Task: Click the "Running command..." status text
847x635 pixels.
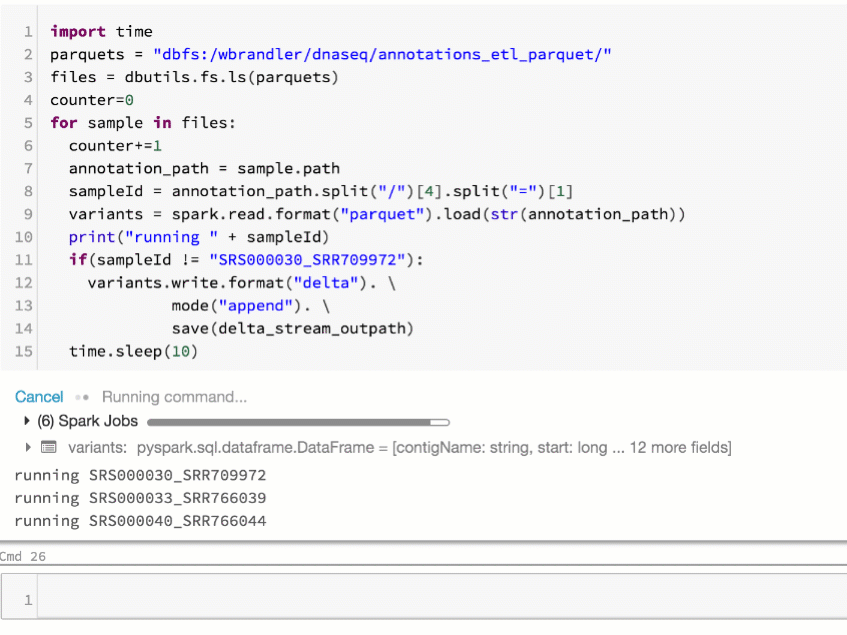Action: 174,397
